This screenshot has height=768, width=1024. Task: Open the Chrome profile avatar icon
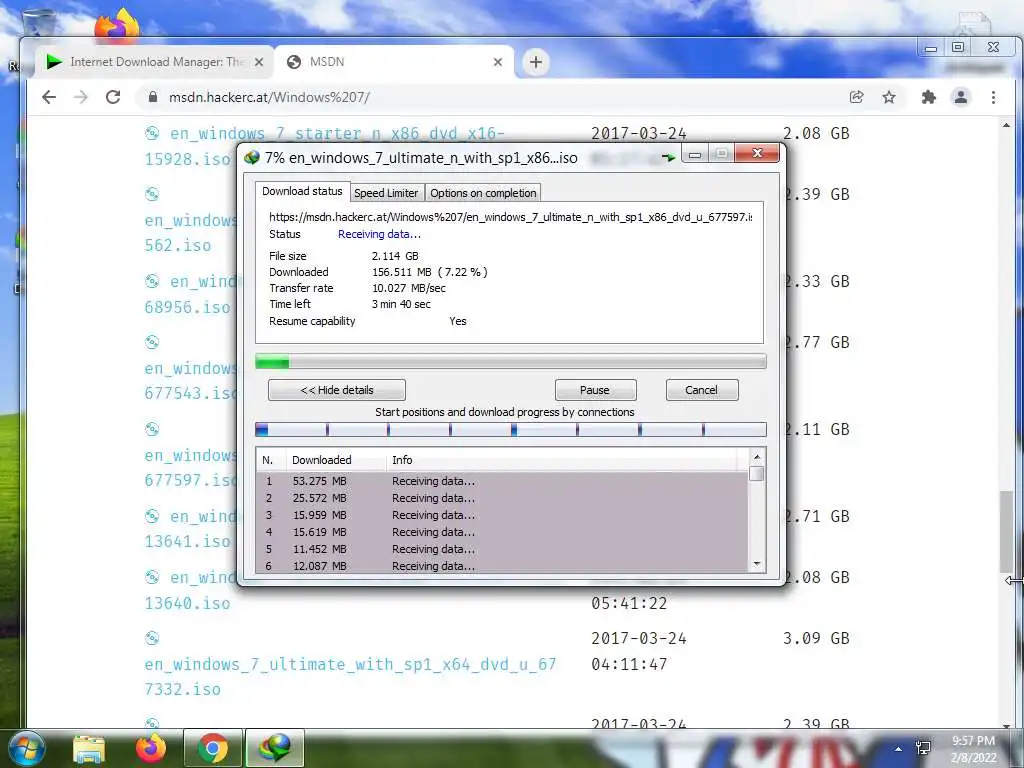[961, 97]
